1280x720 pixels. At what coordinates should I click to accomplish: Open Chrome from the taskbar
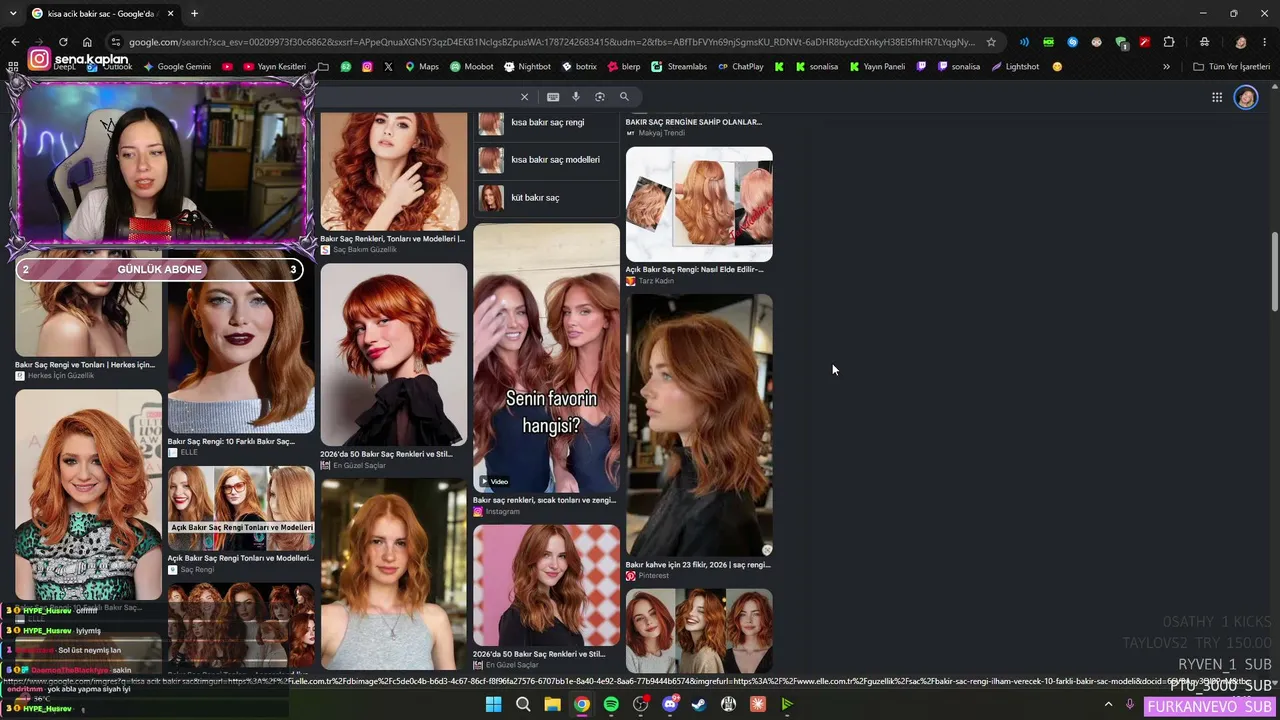click(x=582, y=704)
